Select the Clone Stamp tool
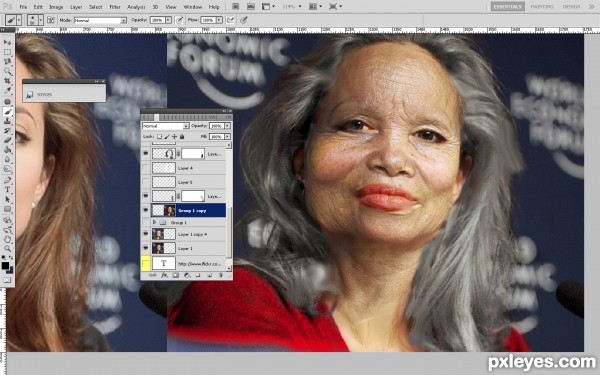This screenshot has width=600, height=375. click(7, 121)
